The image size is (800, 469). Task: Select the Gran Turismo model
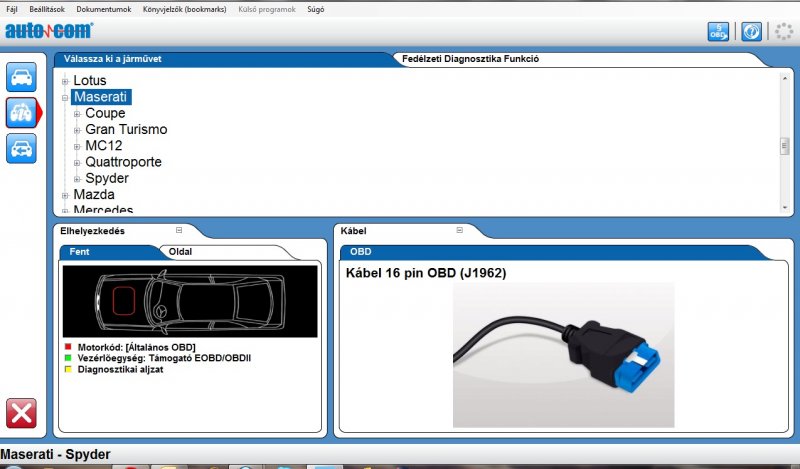click(126, 130)
